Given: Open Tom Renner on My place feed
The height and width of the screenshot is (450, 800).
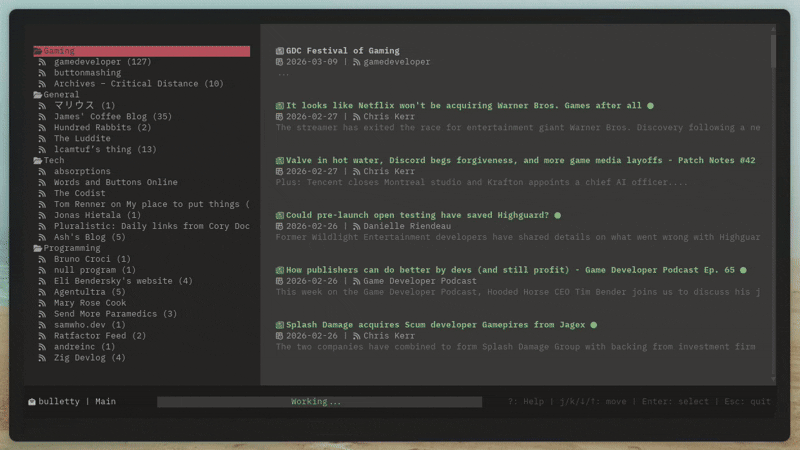Looking at the screenshot, I should click(152, 205).
